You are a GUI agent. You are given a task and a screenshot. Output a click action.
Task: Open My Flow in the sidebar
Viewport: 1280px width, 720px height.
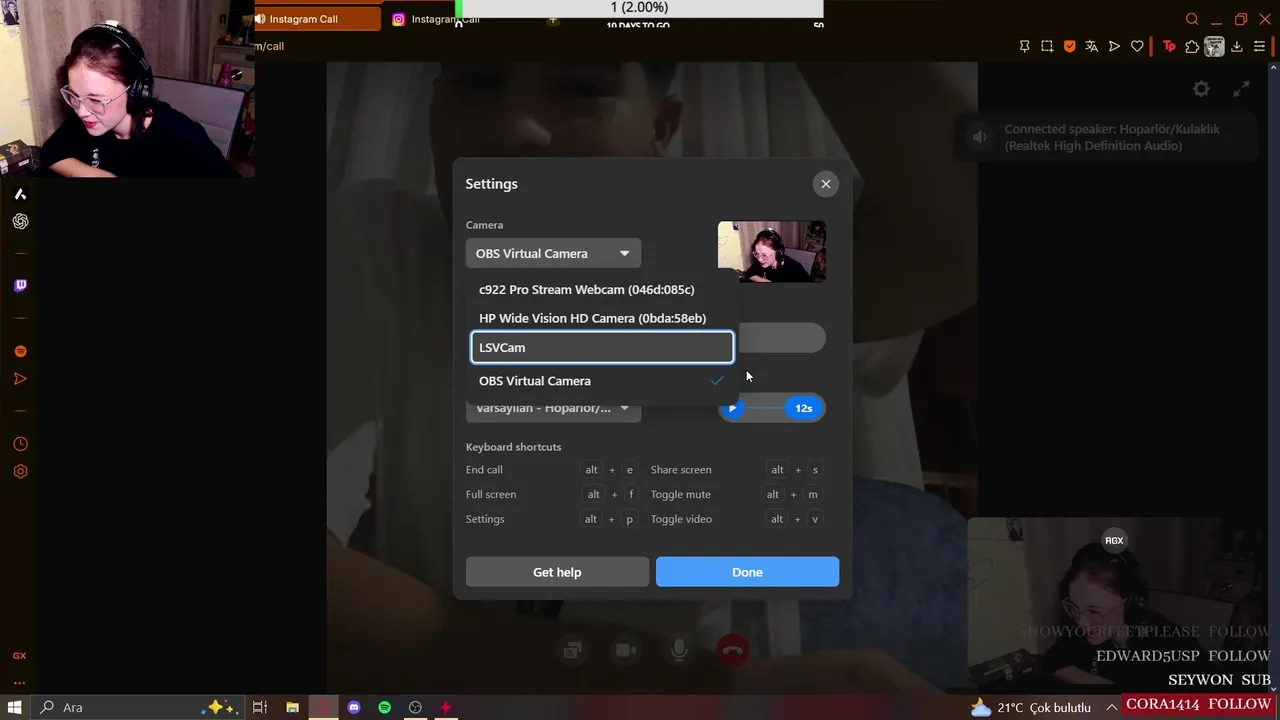point(20,379)
